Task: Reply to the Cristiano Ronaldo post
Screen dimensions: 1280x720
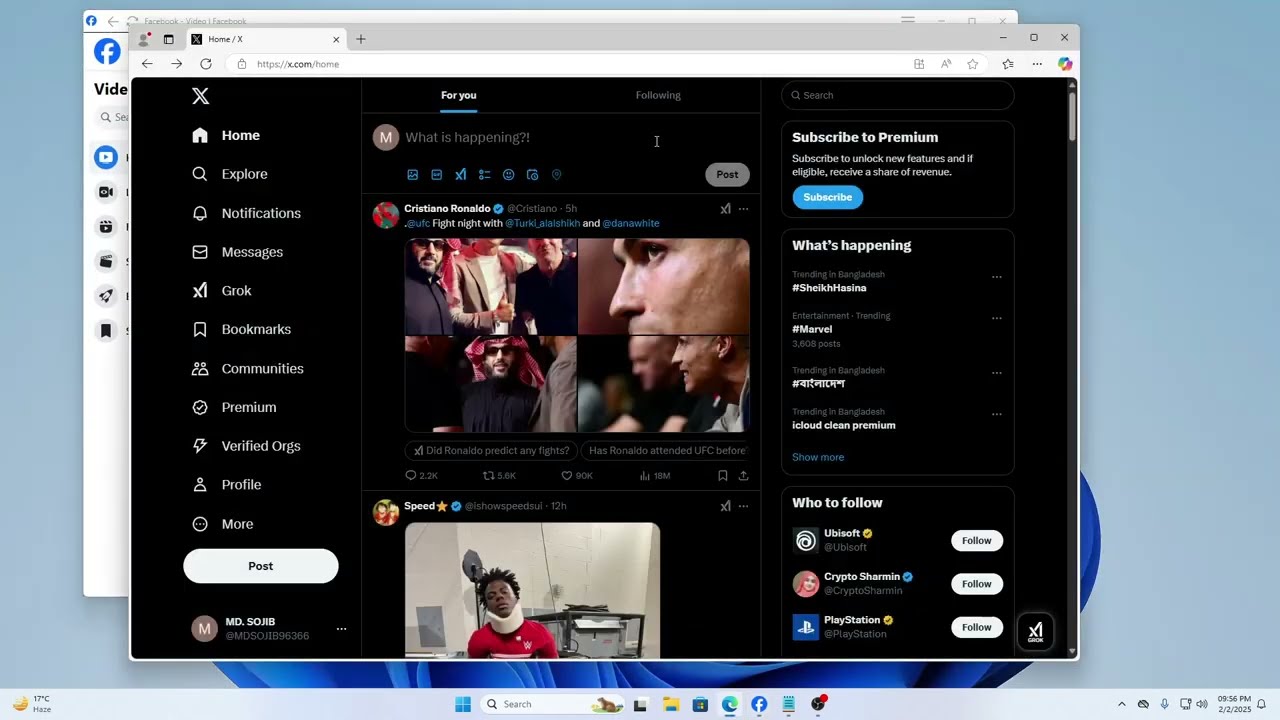Action: 421,476
